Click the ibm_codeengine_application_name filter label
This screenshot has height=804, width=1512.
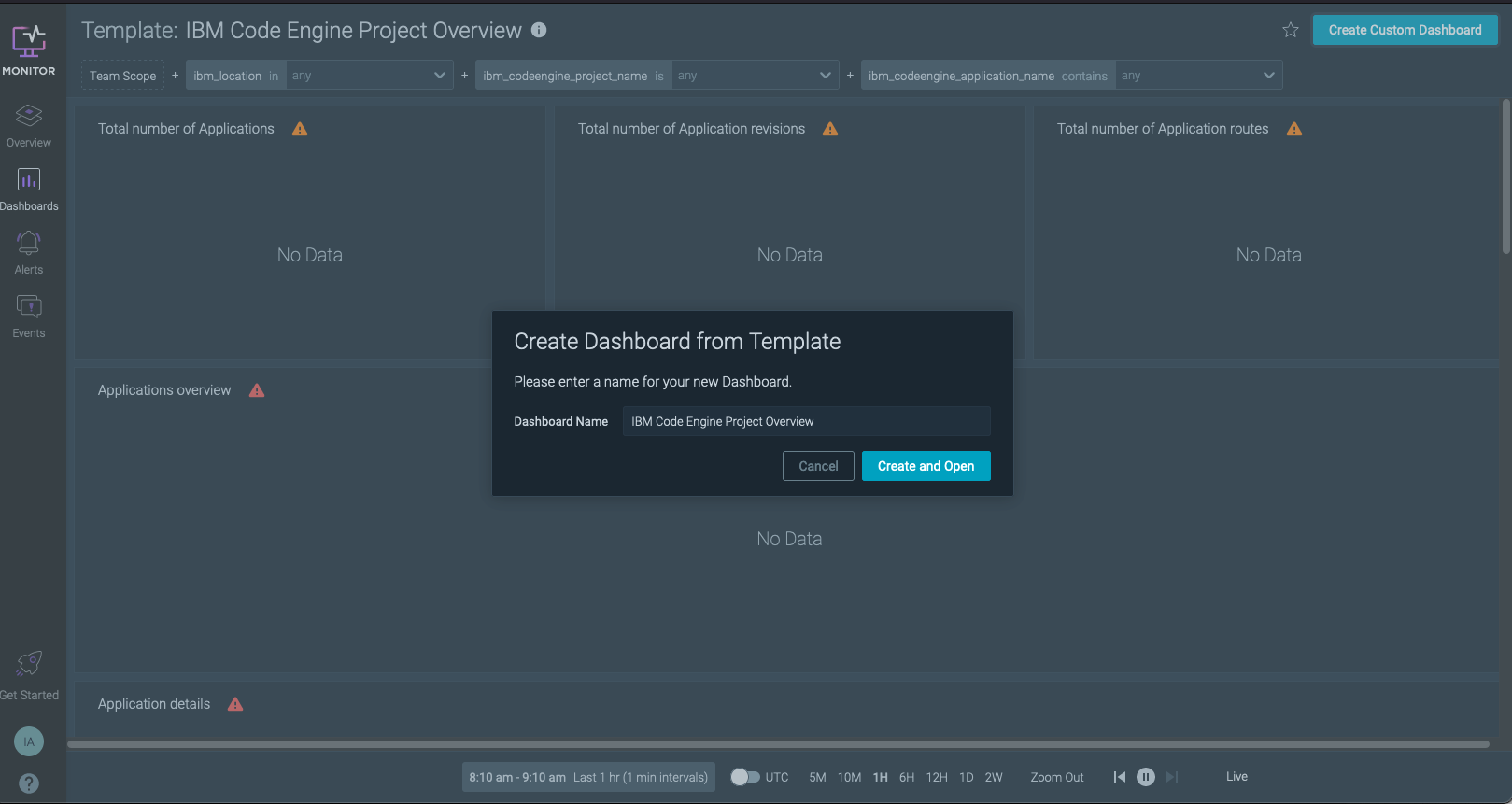coord(961,76)
